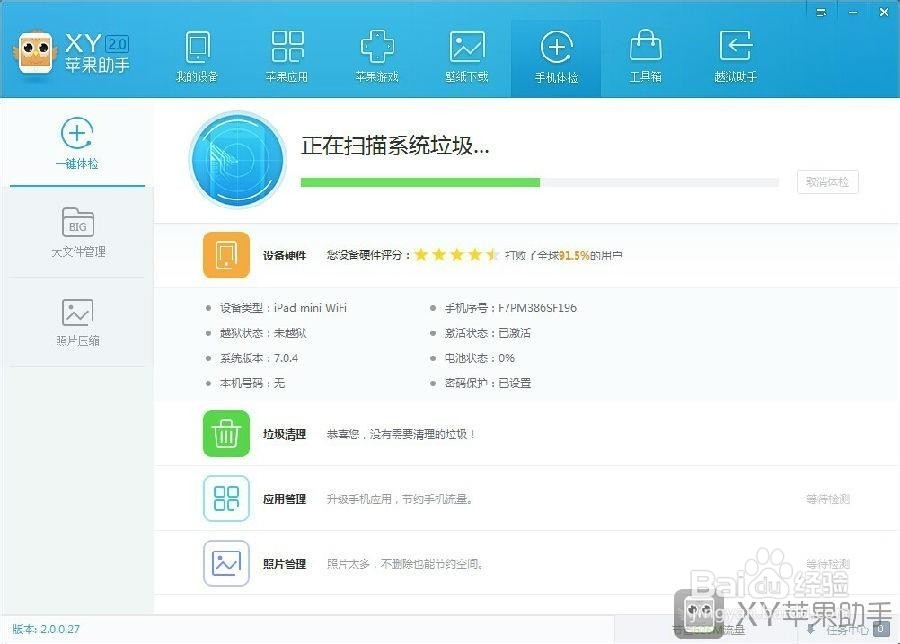Click the scanning progress bar
Screen dimensions: 900x644
click(538, 182)
